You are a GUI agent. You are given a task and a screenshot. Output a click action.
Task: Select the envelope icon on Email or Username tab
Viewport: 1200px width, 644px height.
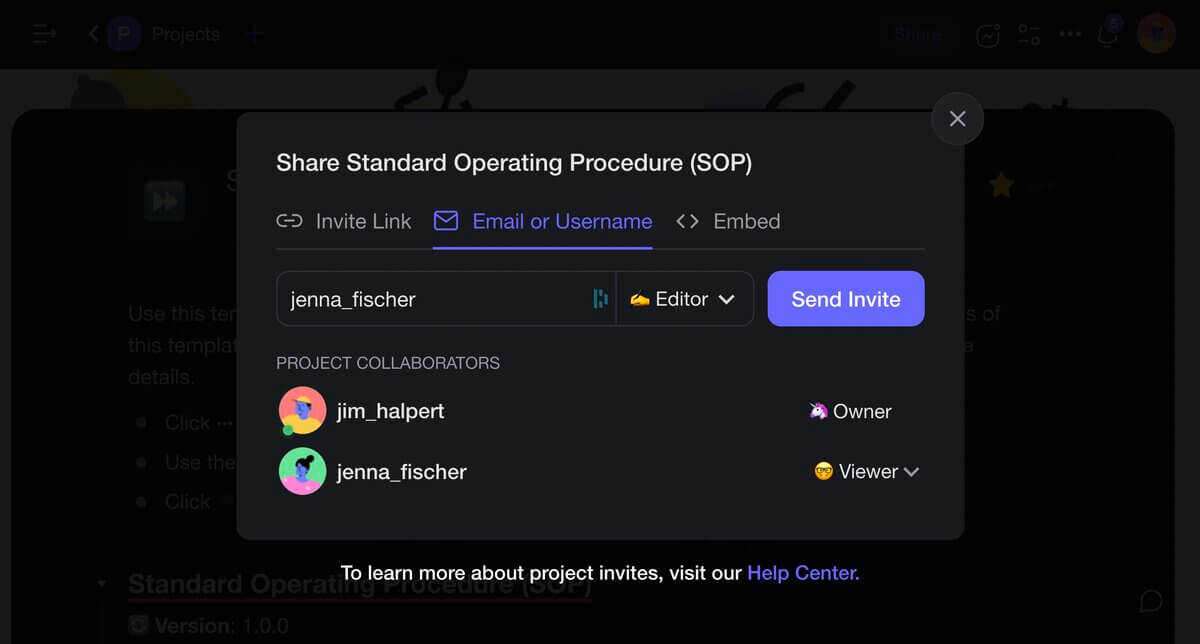pyautogui.click(x=445, y=221)
